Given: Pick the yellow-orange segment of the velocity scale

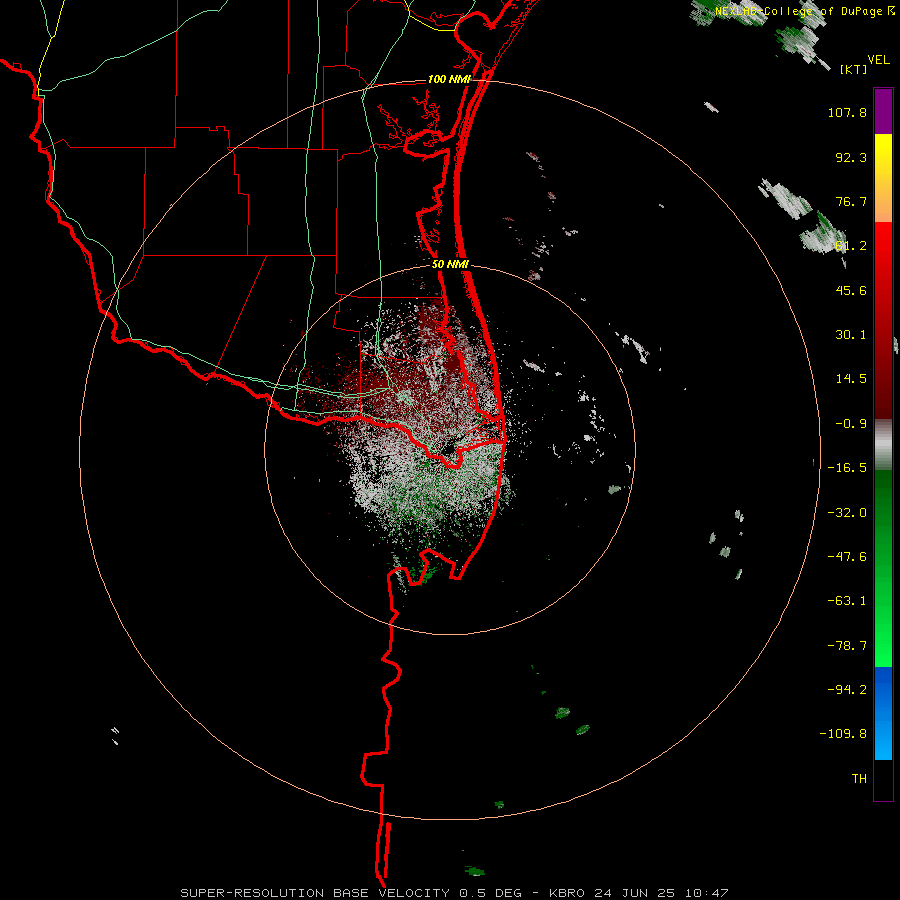Looking at the screenshot, I should point(883,178).
